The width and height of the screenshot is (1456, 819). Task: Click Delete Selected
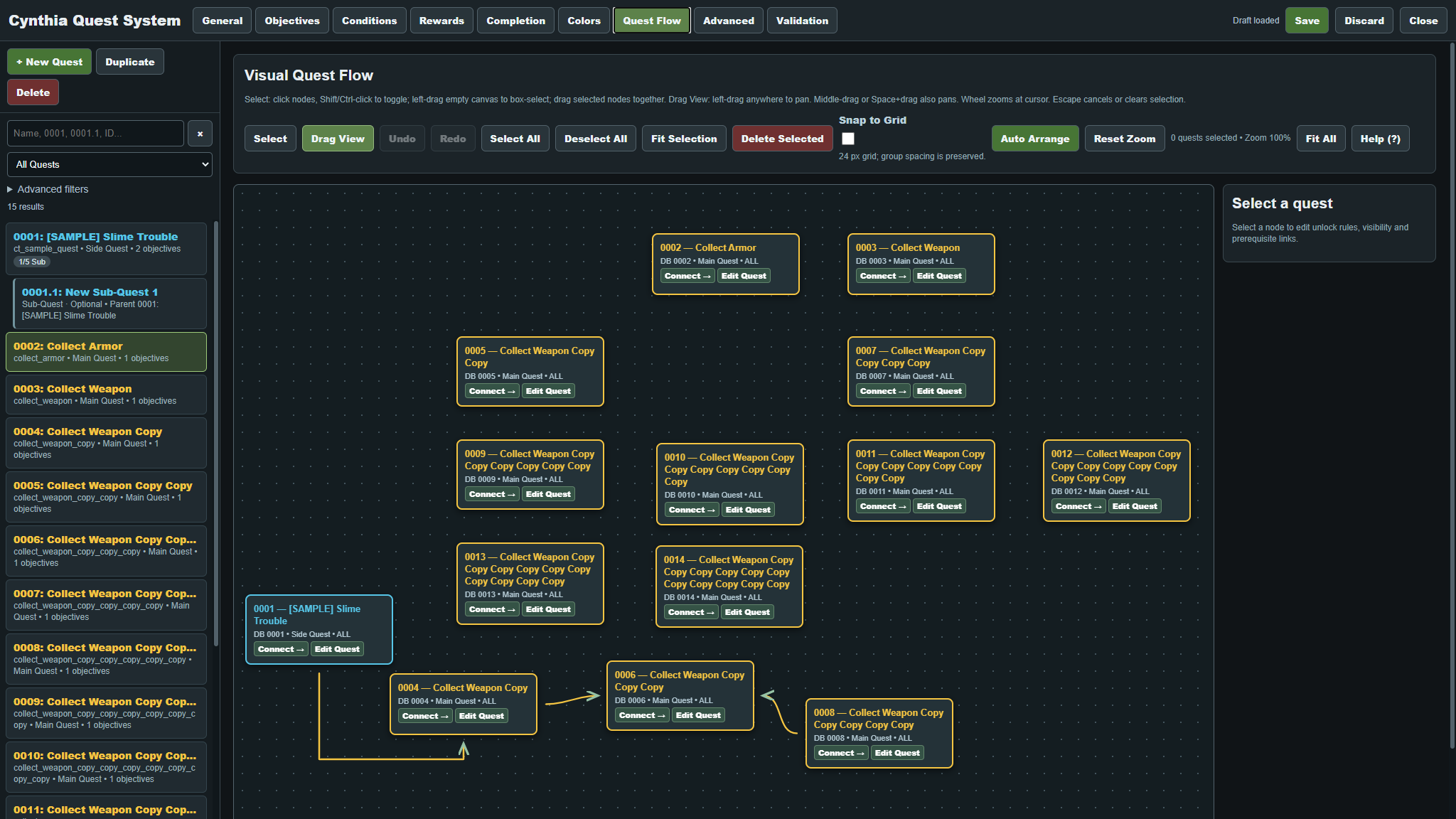782,139
